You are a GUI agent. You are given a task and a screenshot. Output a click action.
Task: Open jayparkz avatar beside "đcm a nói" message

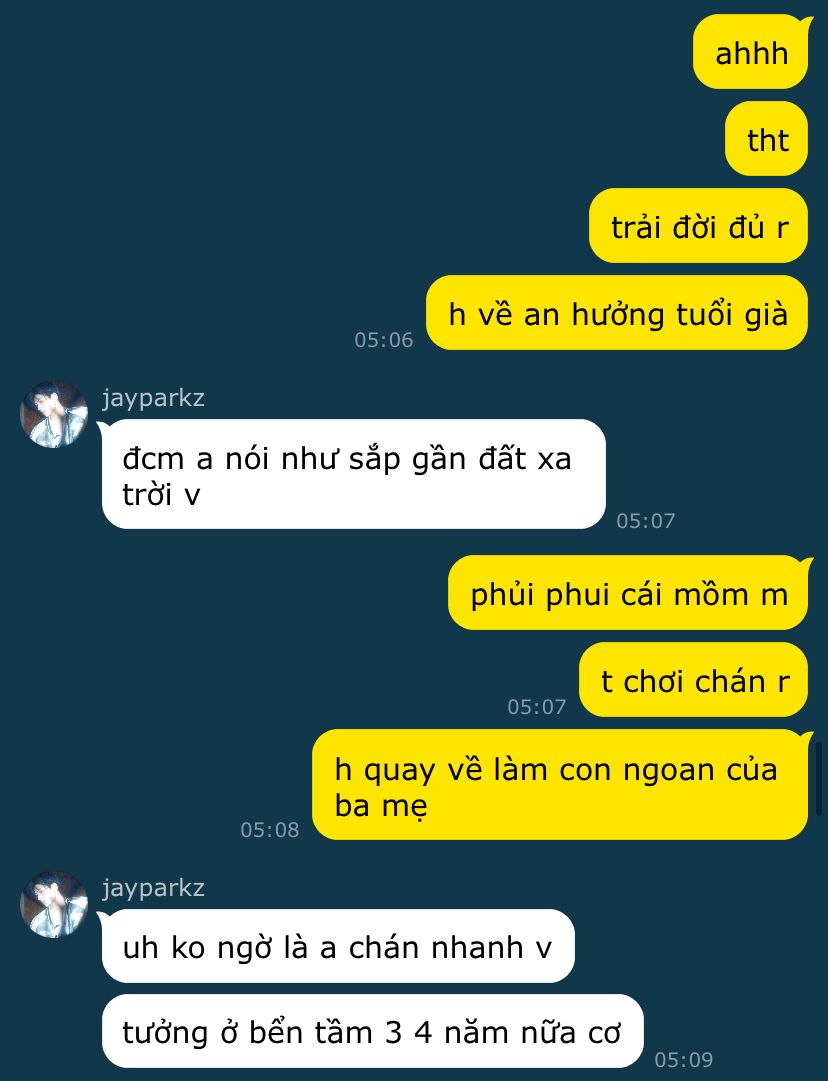click(x=54, y=414)
